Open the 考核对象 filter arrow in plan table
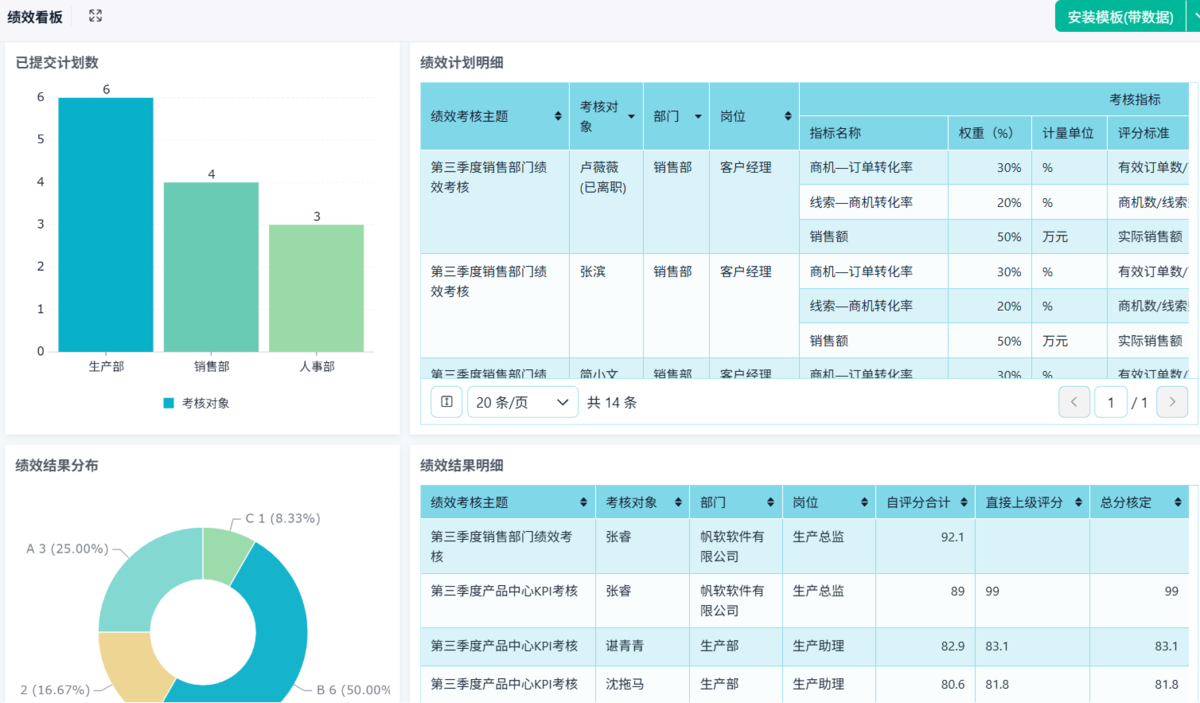Image resolution: width=1200 pixels, height=703 pixels. 631,117
